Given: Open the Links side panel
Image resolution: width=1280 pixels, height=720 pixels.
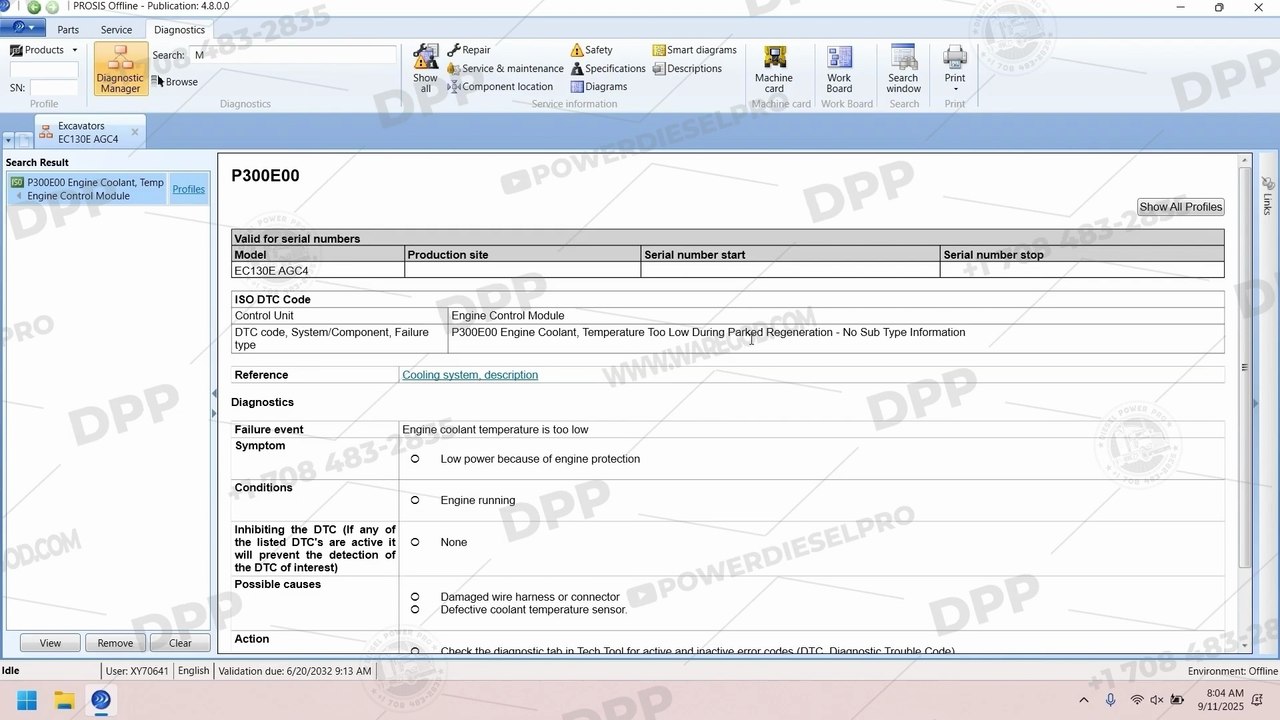Looking at the screenshot, I should pos(1267,195).
